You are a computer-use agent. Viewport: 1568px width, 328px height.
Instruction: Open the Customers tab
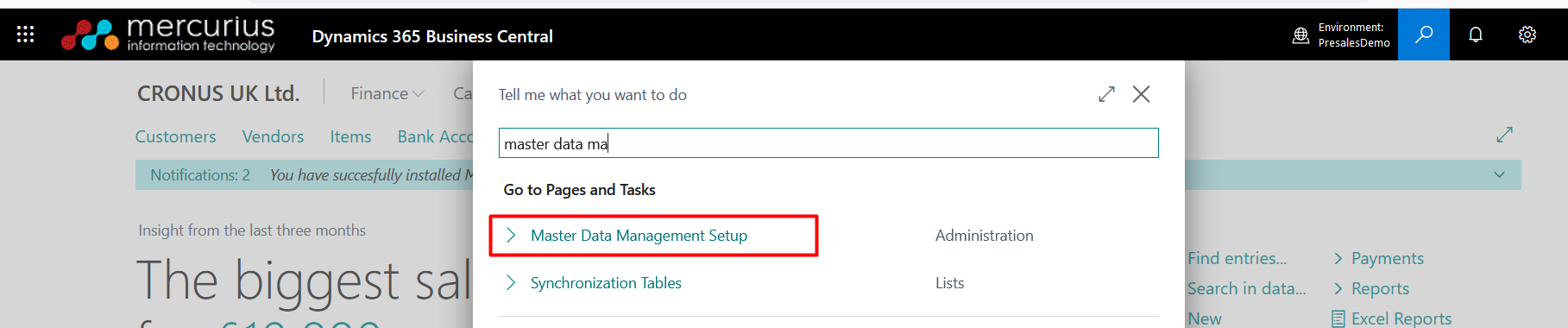[x=176, y=136]
